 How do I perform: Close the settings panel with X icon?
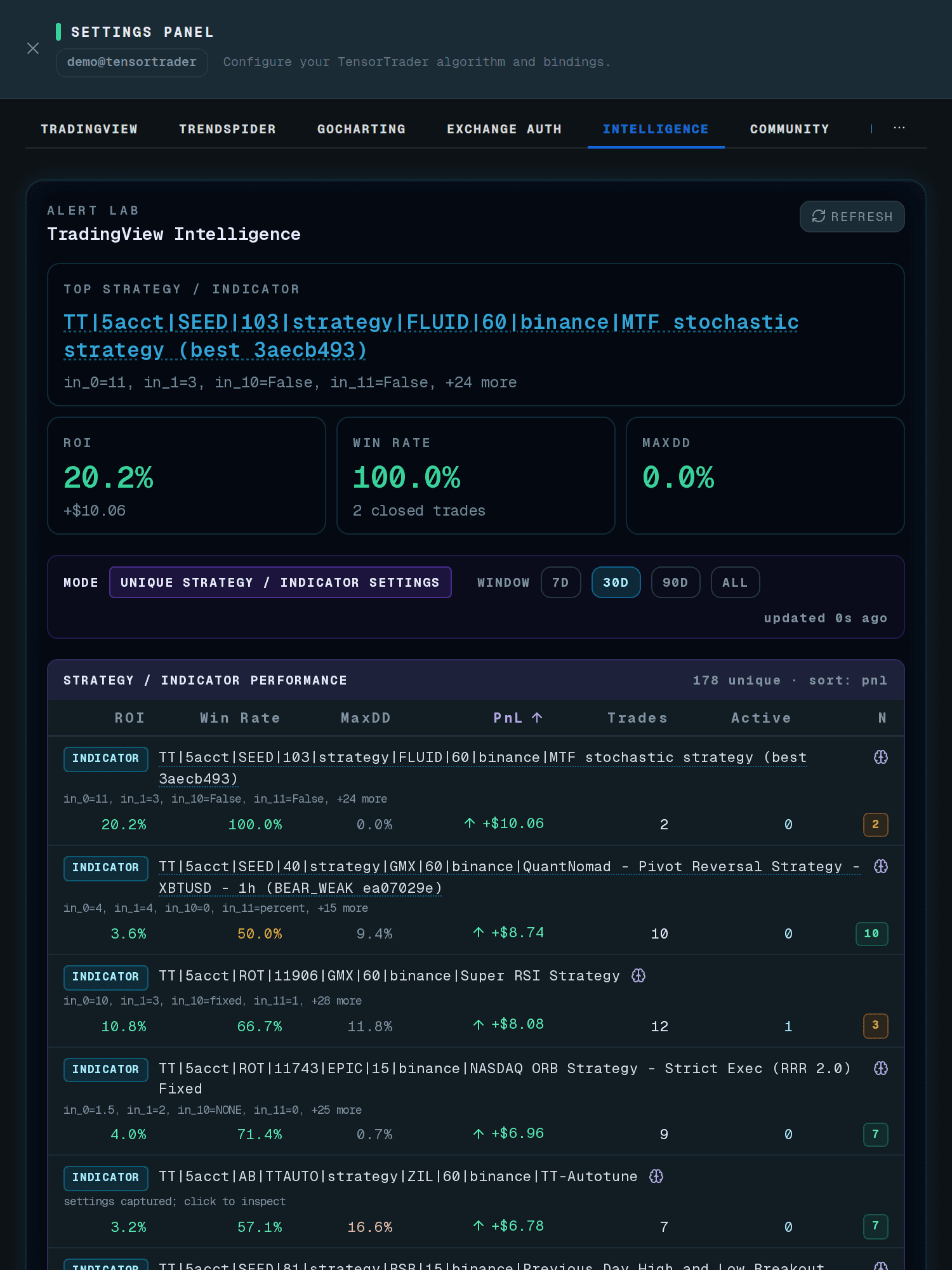33,48
